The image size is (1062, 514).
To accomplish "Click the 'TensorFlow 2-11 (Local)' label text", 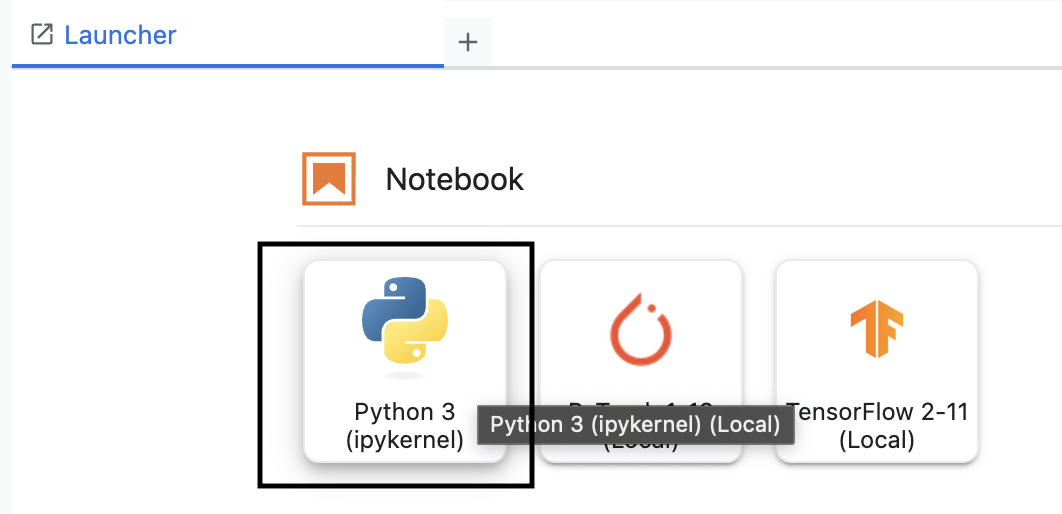I will 877,425.
